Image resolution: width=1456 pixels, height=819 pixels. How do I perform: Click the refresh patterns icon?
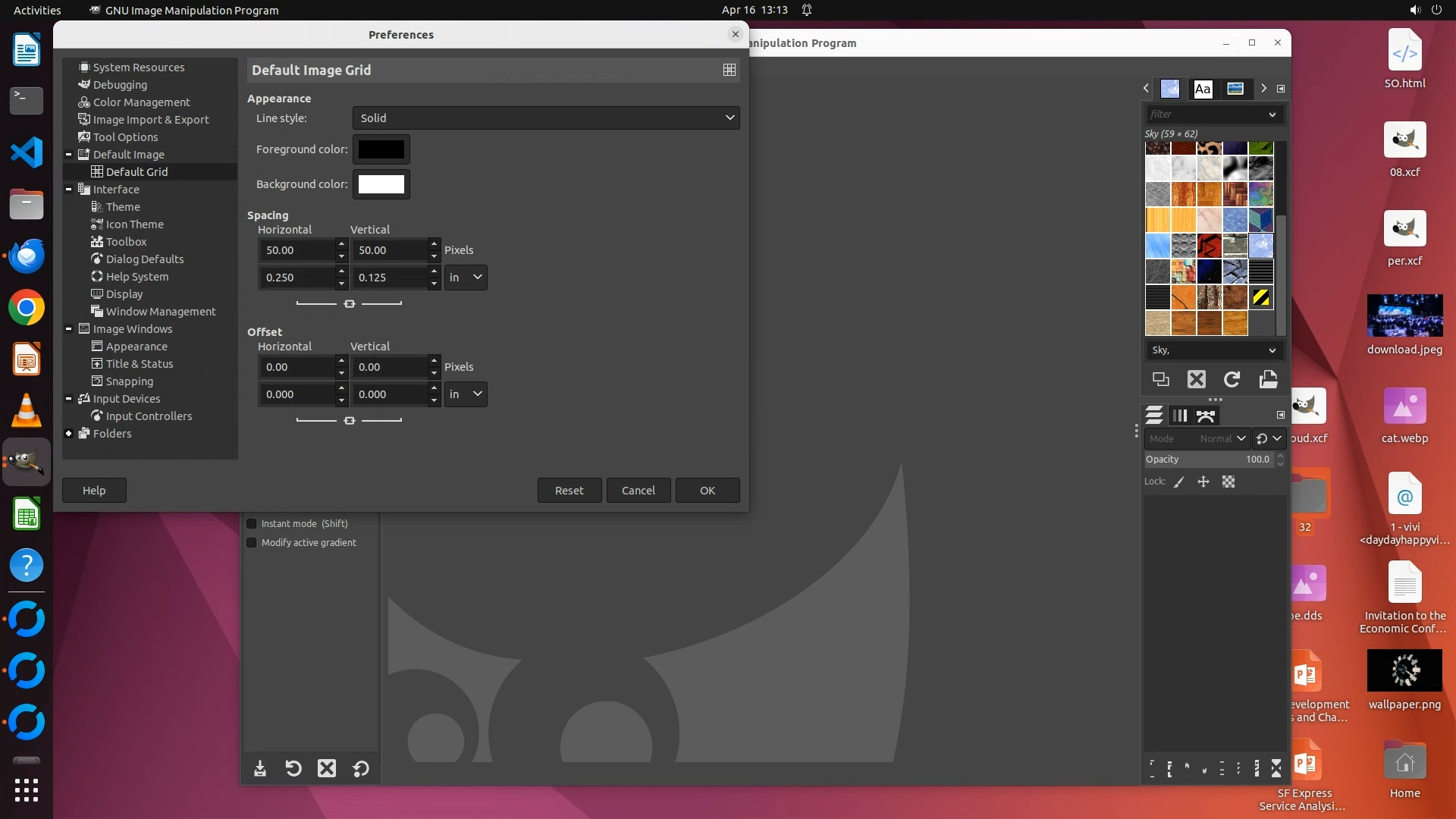(x=1232, y=379)
